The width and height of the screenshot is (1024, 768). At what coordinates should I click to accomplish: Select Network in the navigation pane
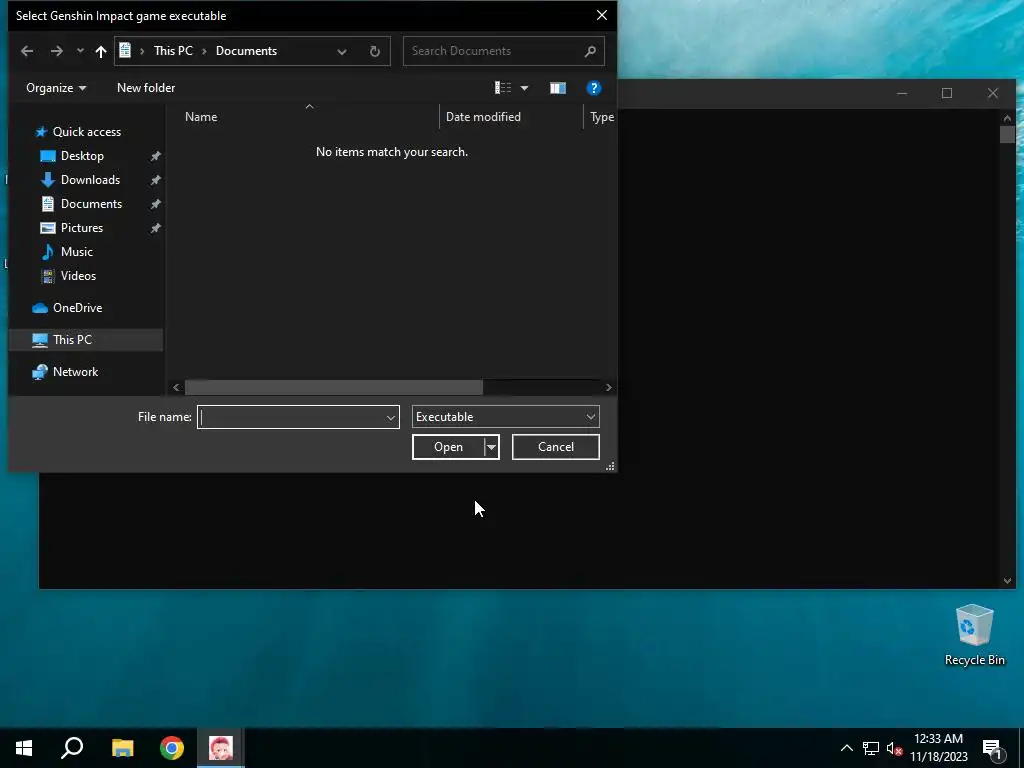coord(75,372)
